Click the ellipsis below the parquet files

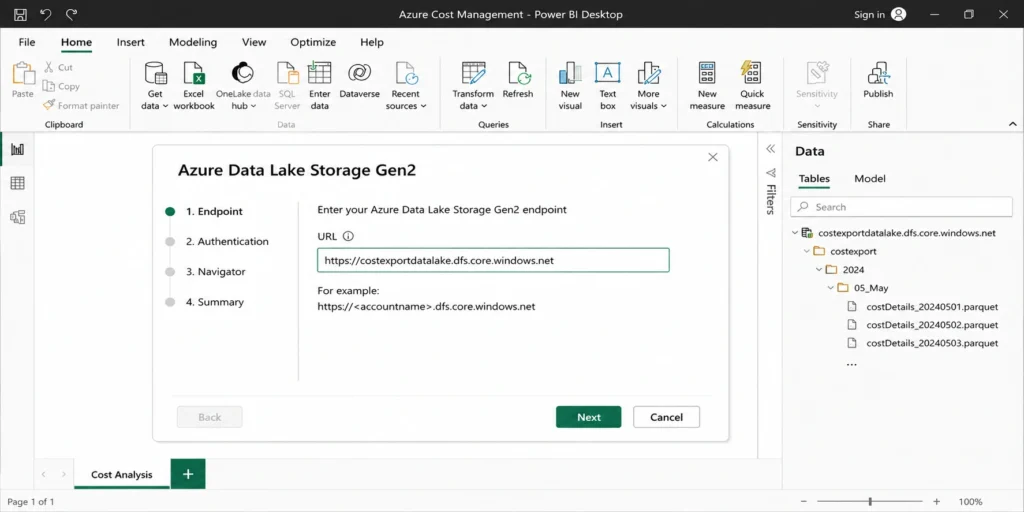[x=852, y=364]
